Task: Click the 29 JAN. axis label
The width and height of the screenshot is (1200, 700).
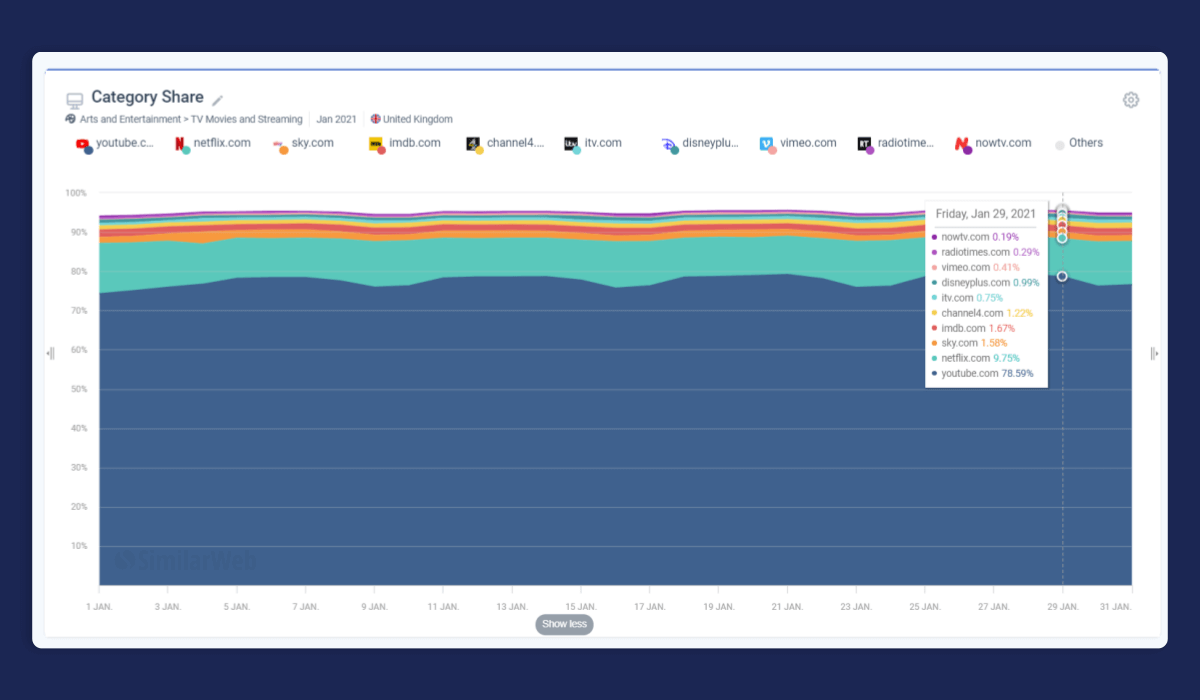Action: 1063,606
